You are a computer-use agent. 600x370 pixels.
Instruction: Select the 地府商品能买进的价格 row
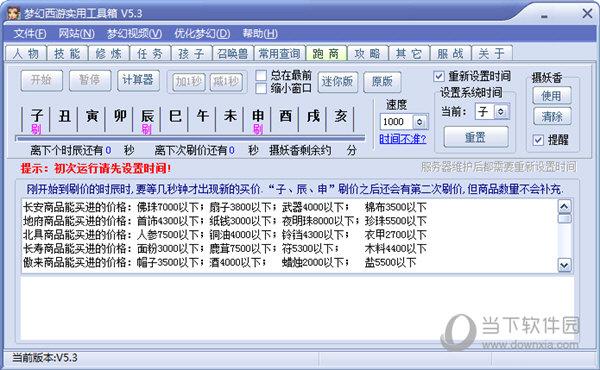click(x=225, y=221)
